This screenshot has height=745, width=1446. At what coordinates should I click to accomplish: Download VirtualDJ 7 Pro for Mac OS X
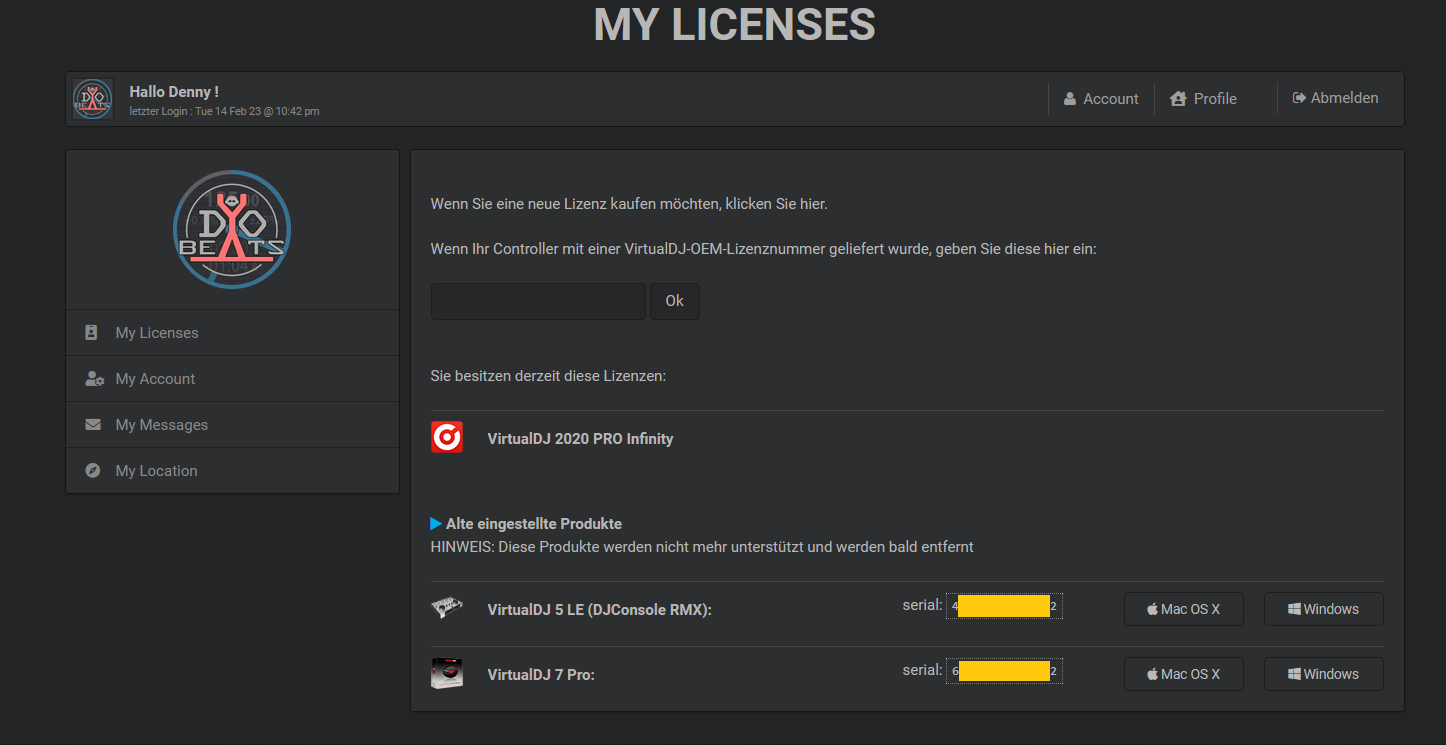point(1183,674)
